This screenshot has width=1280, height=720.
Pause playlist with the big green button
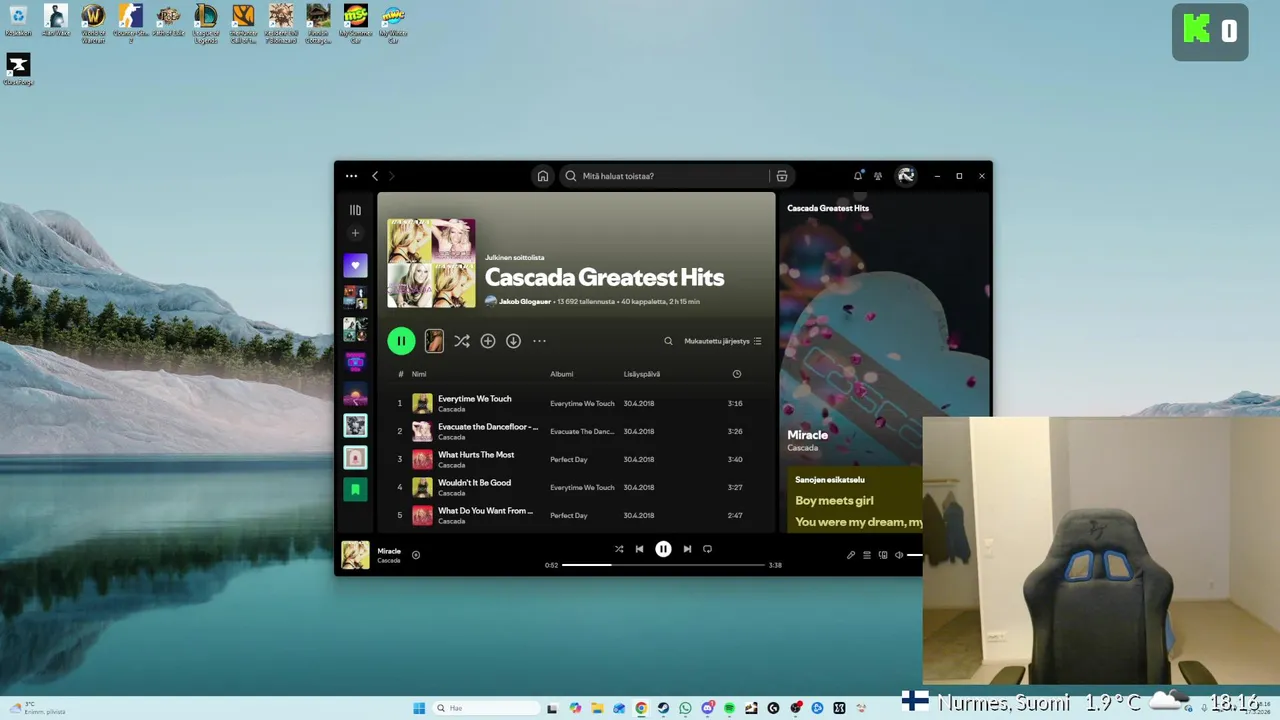coord(401,341)
